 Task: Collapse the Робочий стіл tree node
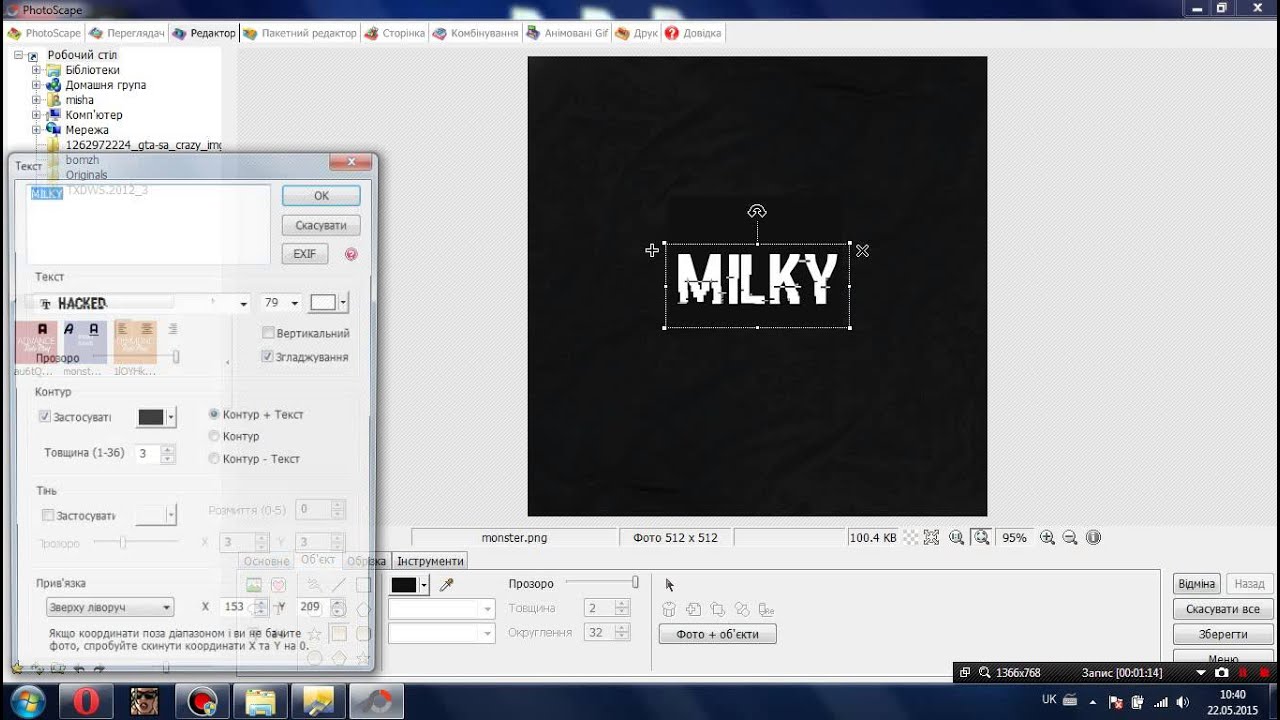(19, 55)
